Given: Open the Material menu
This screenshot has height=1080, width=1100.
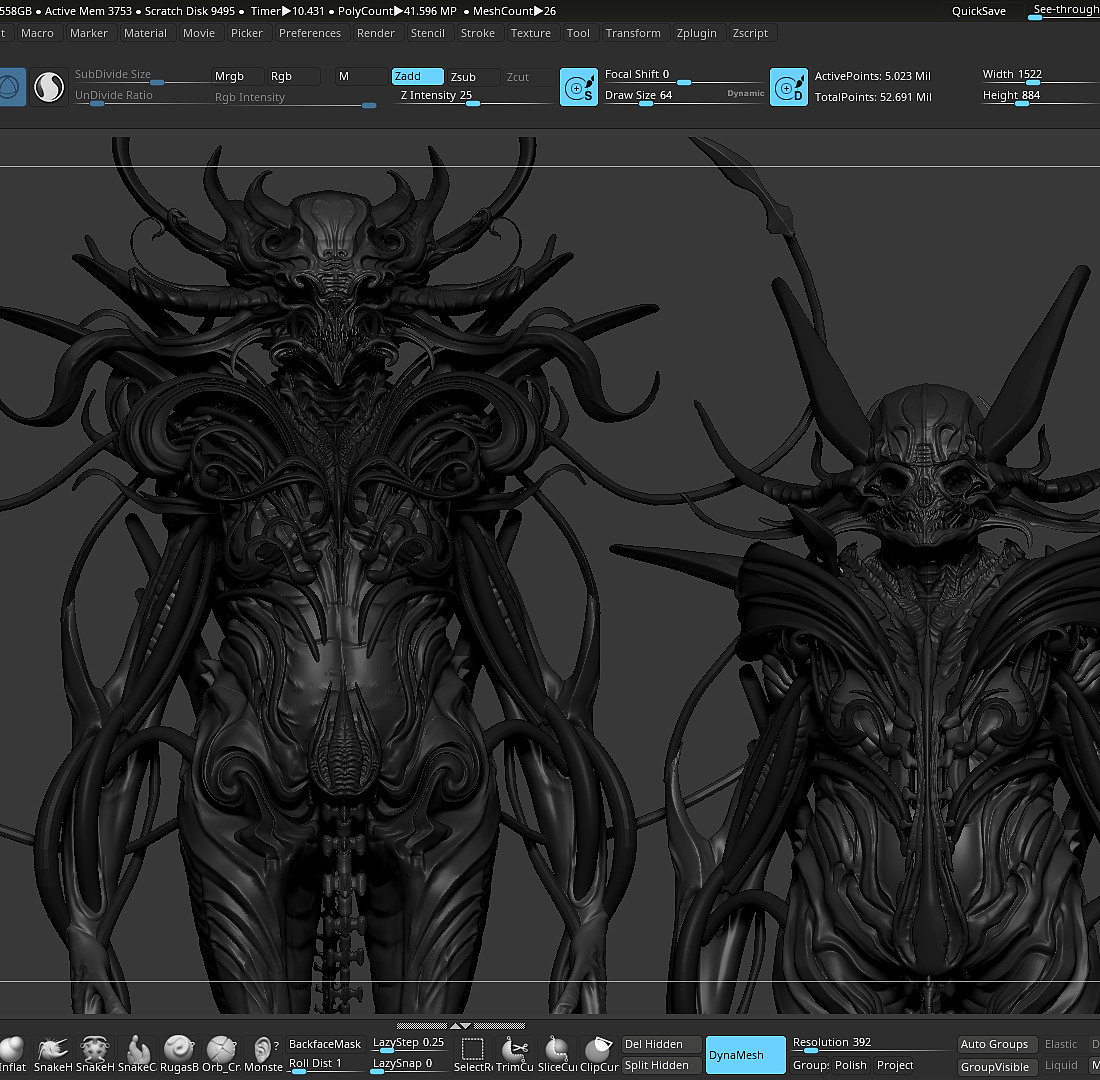Looking at the screenshot, I should (x=145, y=33).
